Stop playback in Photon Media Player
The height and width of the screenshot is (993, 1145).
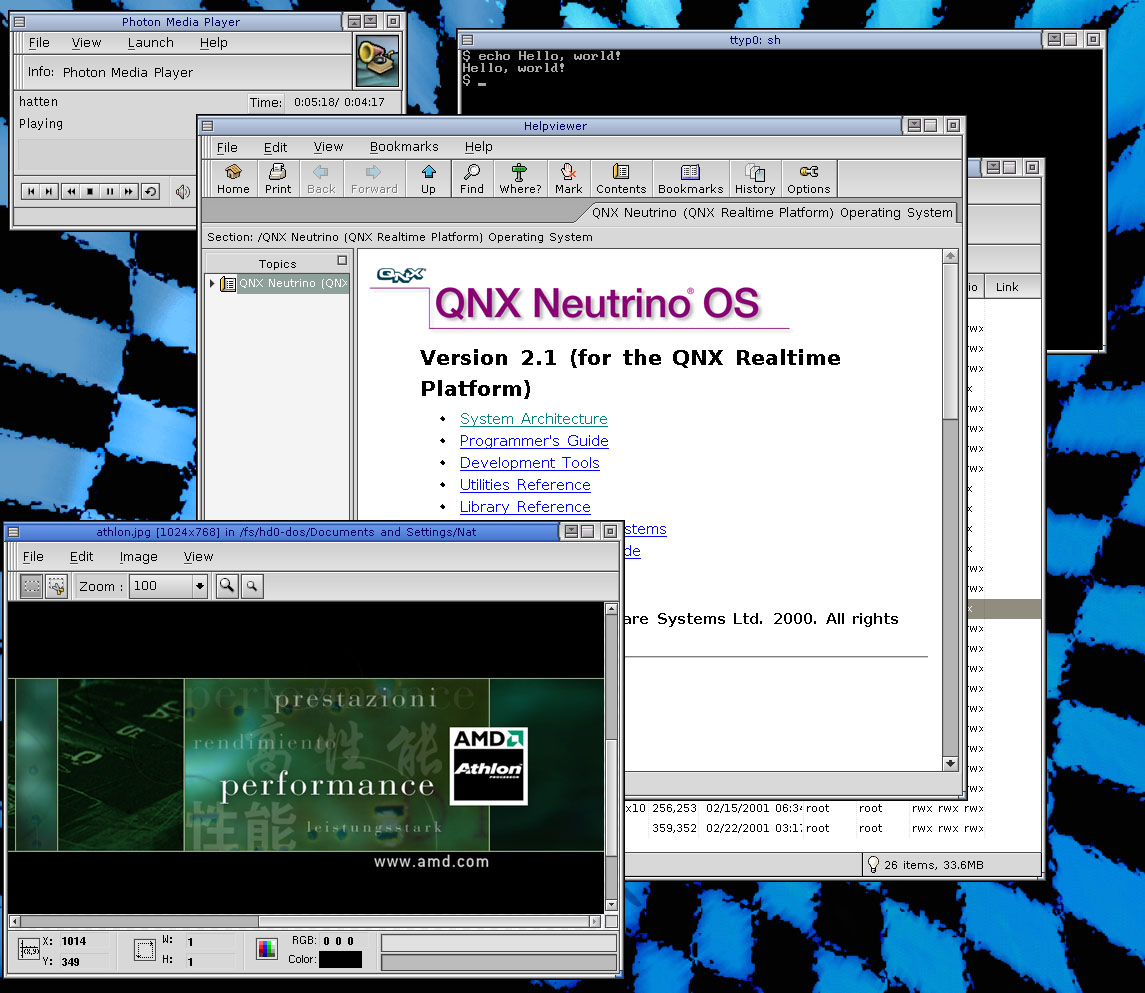click(x=90, y=191)
